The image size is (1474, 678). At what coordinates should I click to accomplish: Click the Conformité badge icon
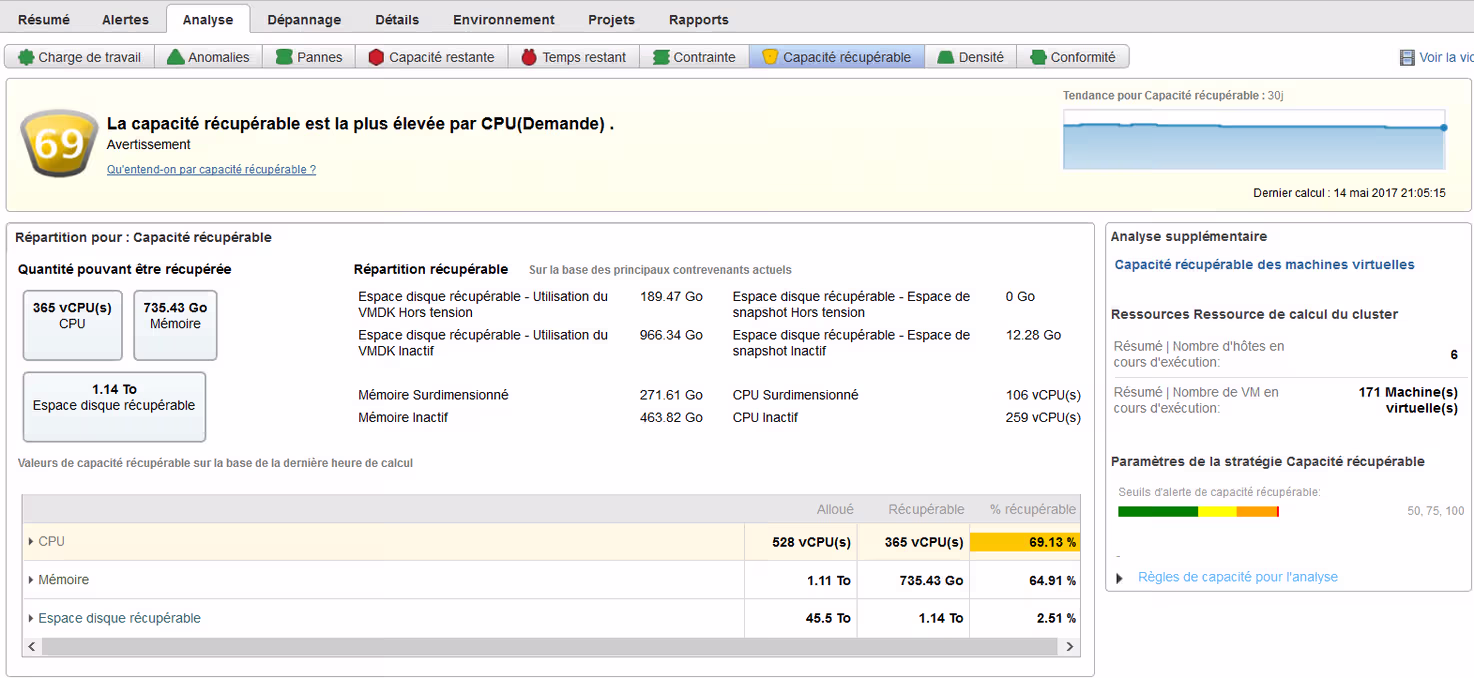click(x=1038, y=57)
